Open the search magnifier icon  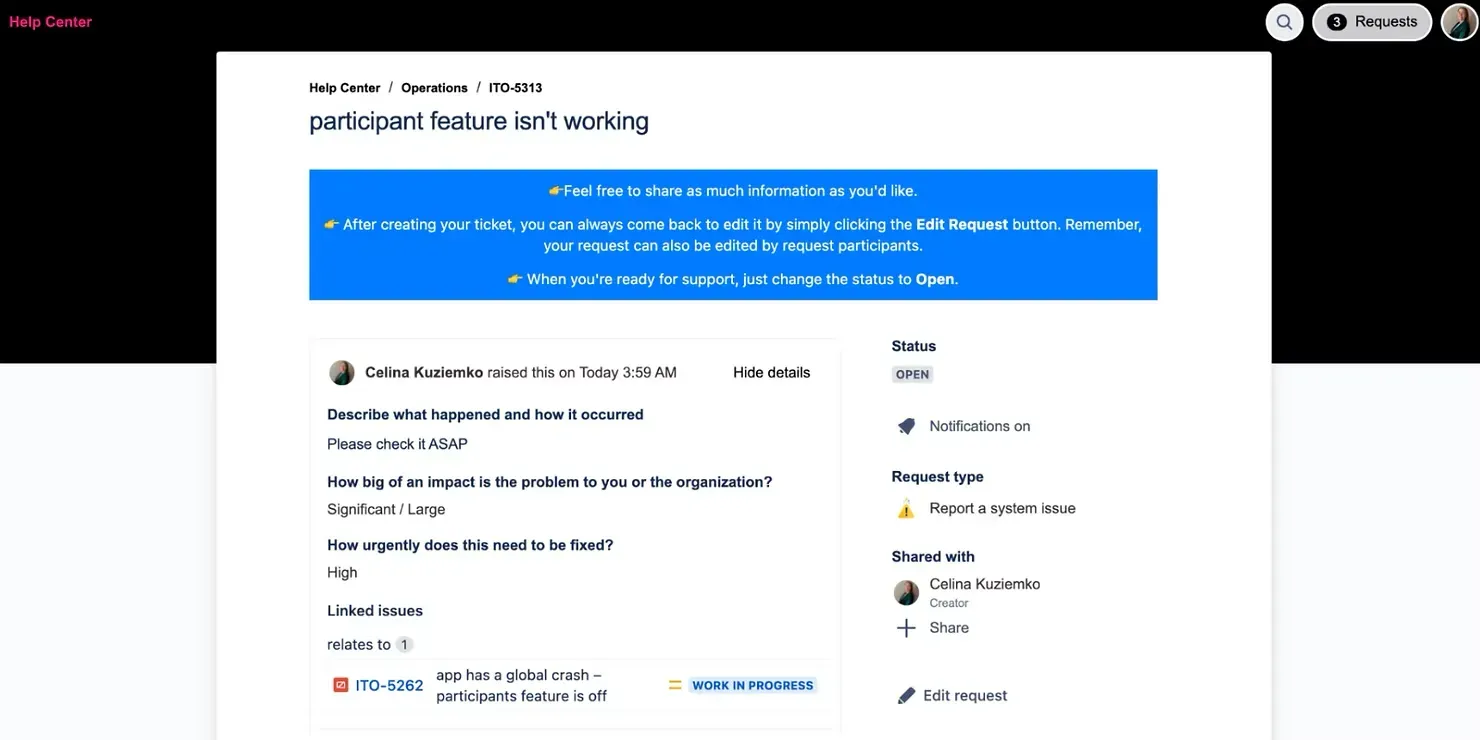[x=1284, y=21]
